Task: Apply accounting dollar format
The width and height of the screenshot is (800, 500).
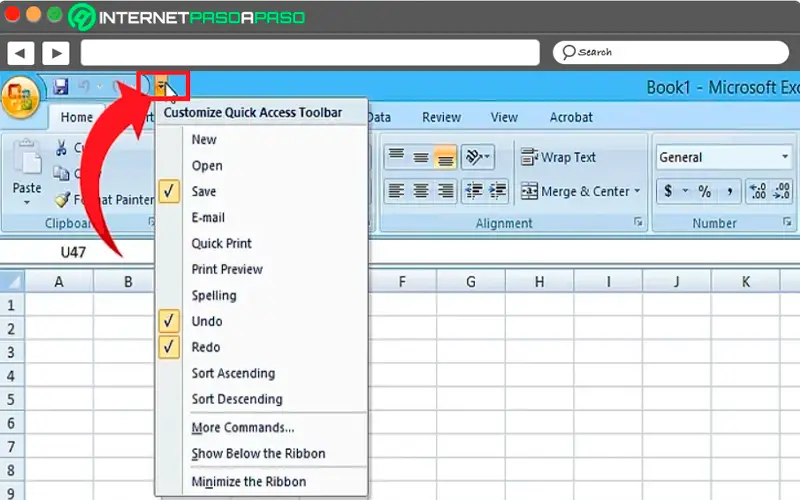Action: click(668, 191)
